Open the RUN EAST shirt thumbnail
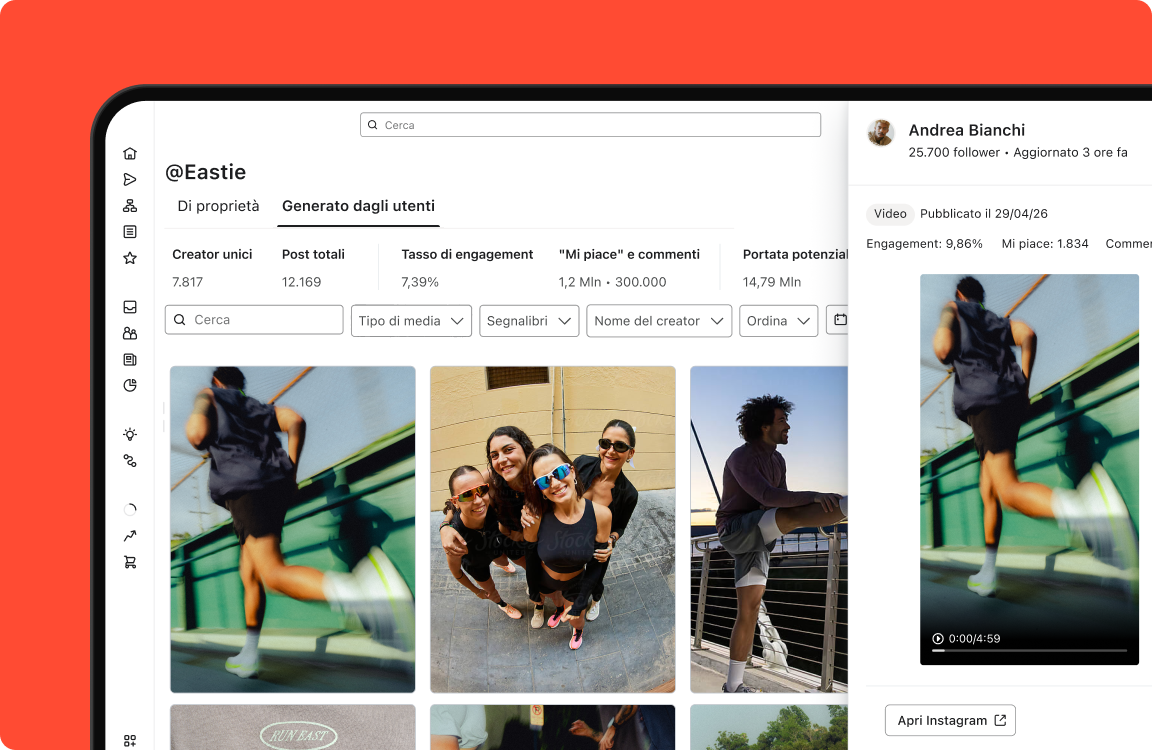 pos(292,727)
